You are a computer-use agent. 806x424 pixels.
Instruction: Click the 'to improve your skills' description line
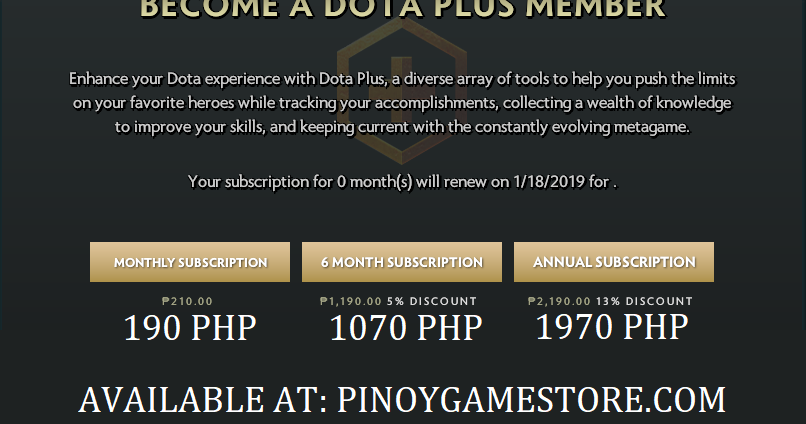coord(402,127)
